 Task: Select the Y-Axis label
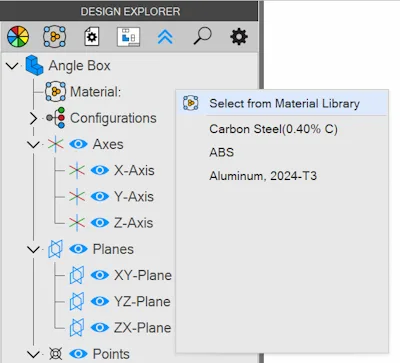[134, 196]
